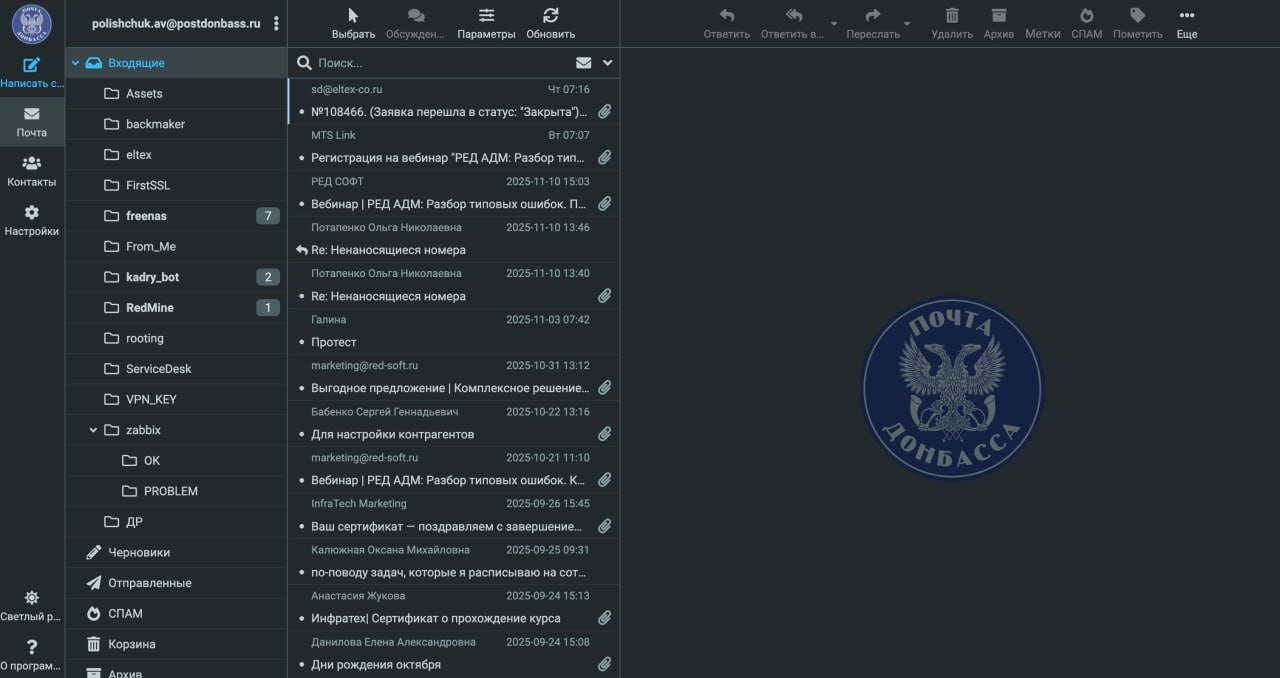Image resolution: width=1280 pixels, height=678 pixels.
Task: Click the Delete (Удалить) trash icon
Action: point(951,16)
